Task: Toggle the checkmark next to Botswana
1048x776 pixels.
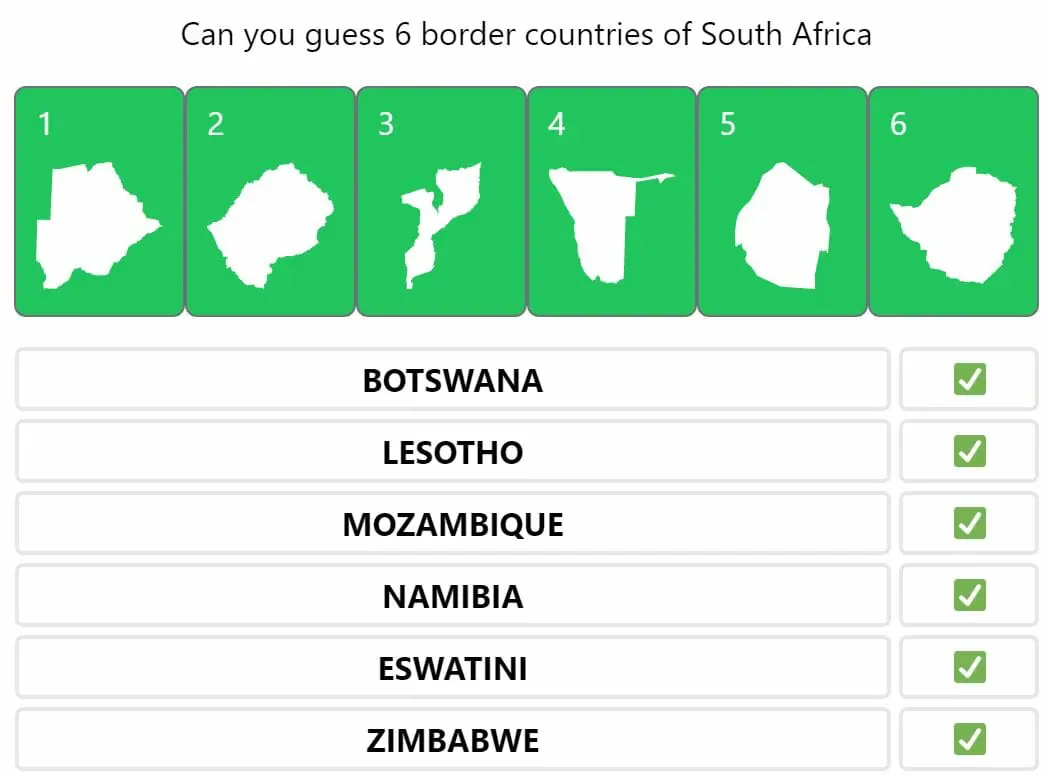Action: click(969, 379)
